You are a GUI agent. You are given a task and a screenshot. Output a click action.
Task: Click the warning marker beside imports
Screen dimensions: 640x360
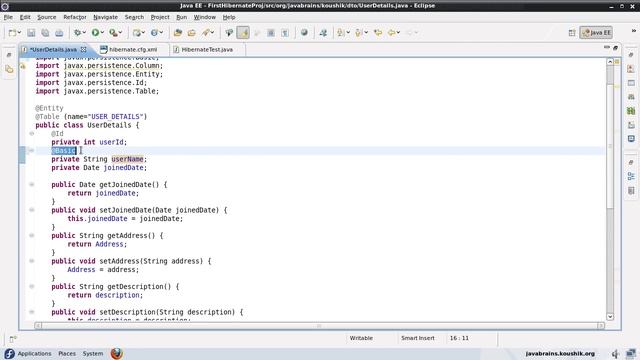click(x=22, y=66)
